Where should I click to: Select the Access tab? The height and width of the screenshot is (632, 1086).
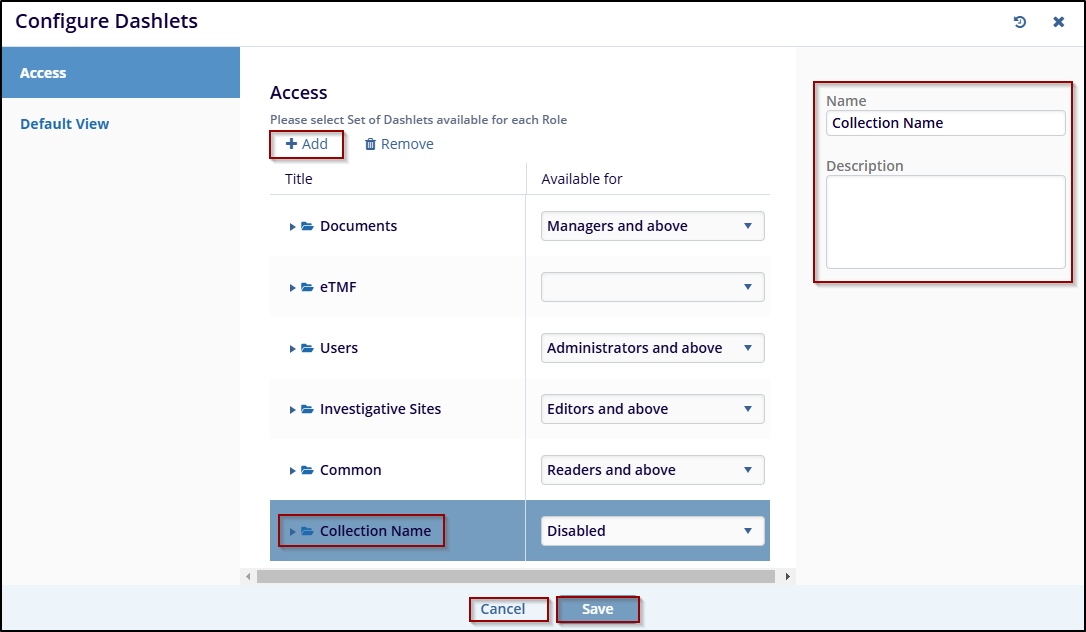coord(43,73)
